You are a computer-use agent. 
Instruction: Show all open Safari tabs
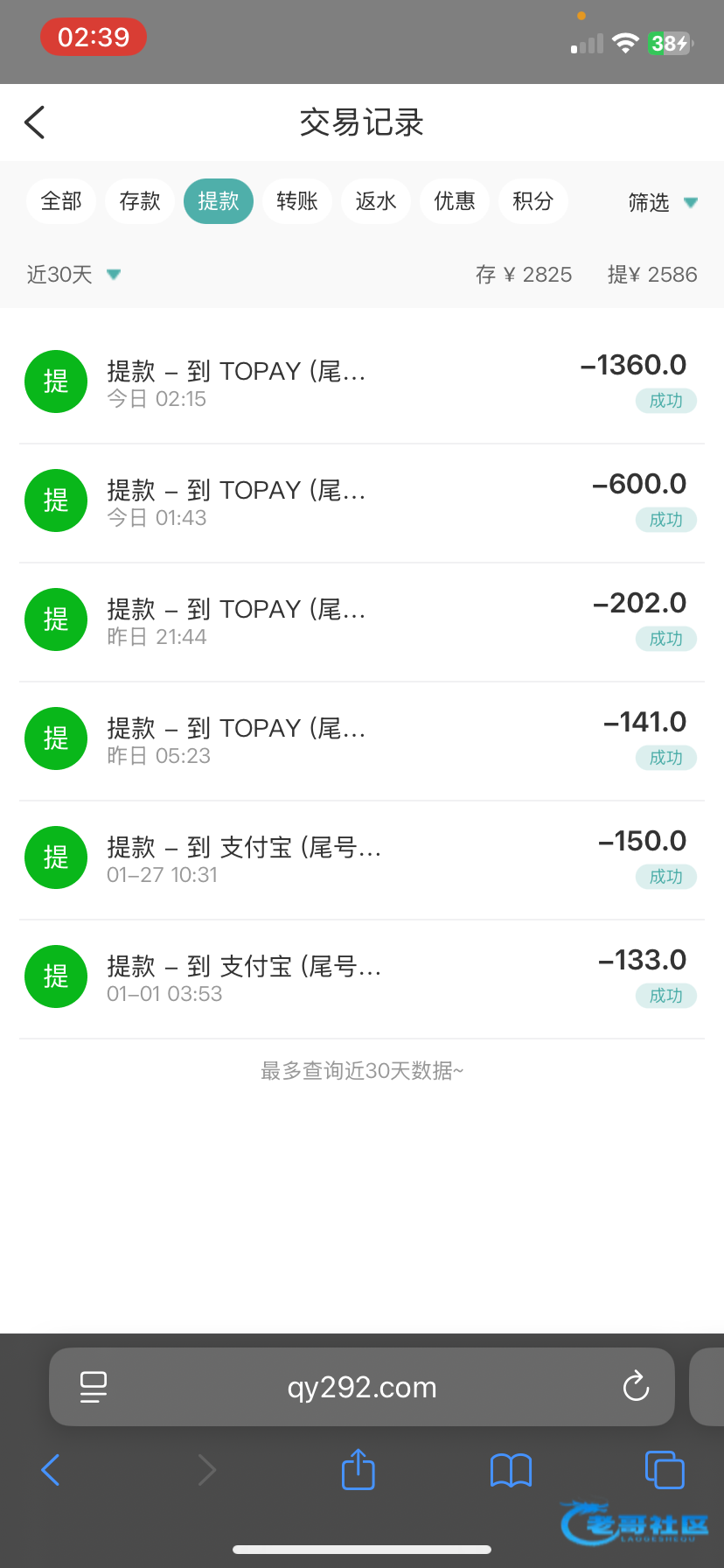(664, 1470)
